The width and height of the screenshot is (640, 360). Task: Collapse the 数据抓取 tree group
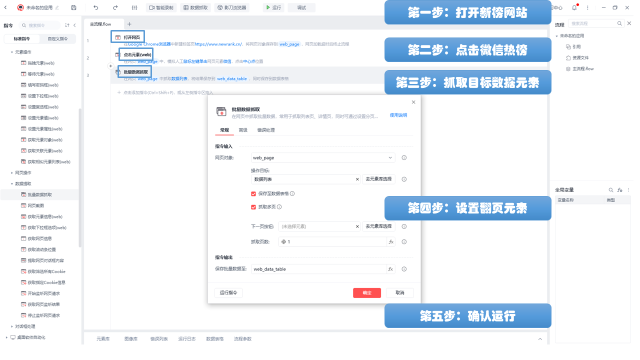(11, 184)
